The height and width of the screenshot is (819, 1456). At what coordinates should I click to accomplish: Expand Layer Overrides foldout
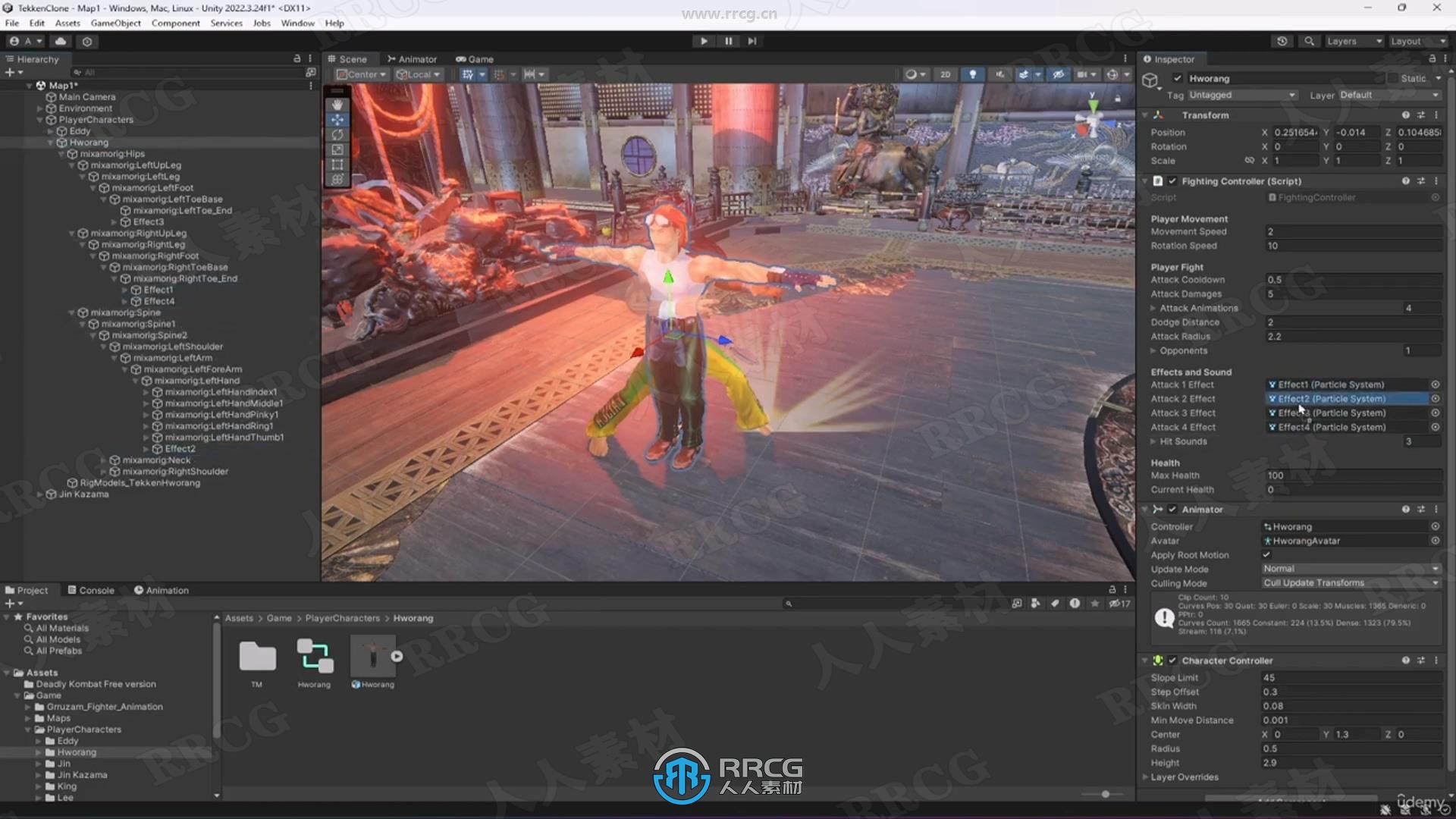(1146, 777)
